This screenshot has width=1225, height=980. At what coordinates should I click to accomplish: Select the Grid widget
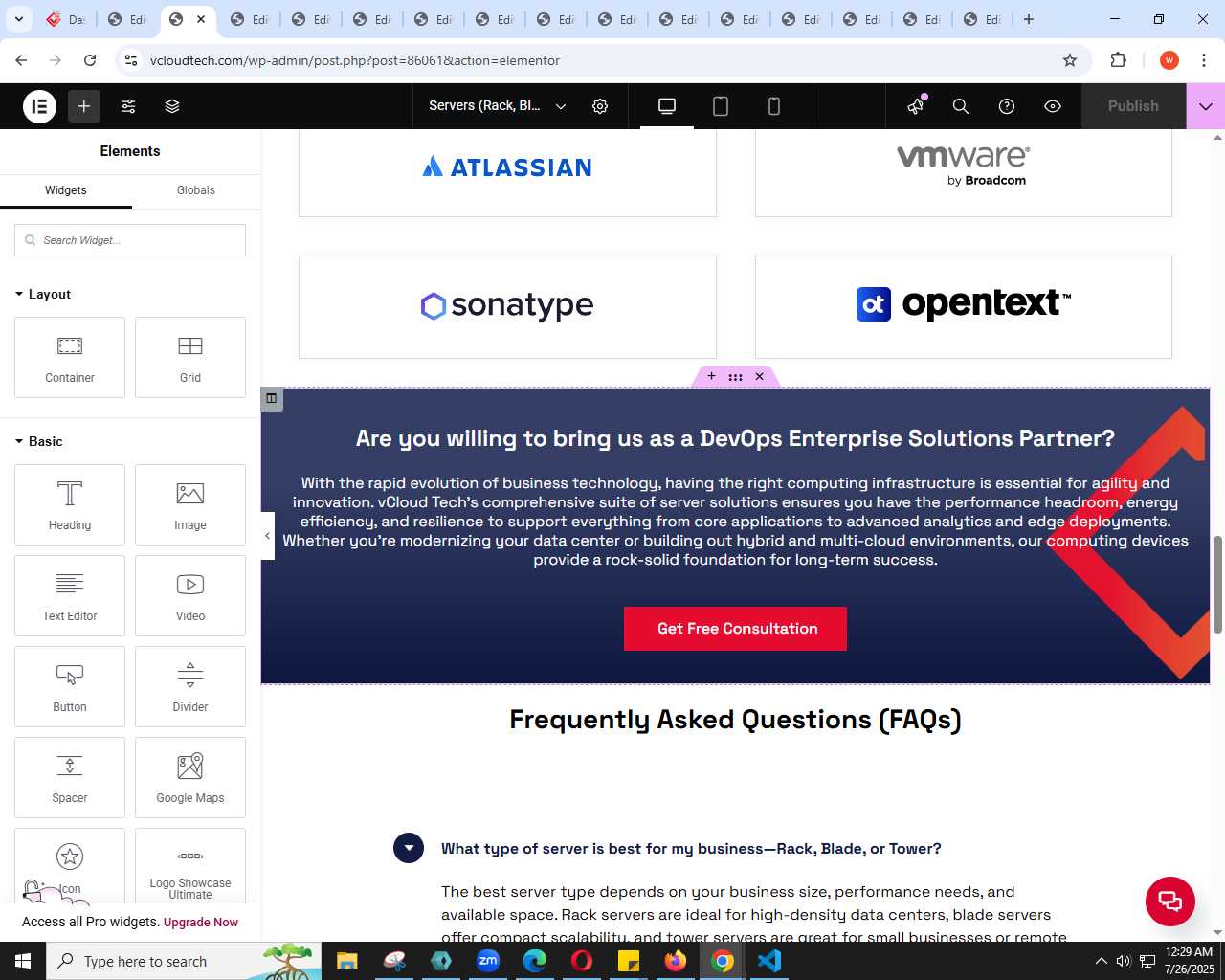[x=190, y=357]
